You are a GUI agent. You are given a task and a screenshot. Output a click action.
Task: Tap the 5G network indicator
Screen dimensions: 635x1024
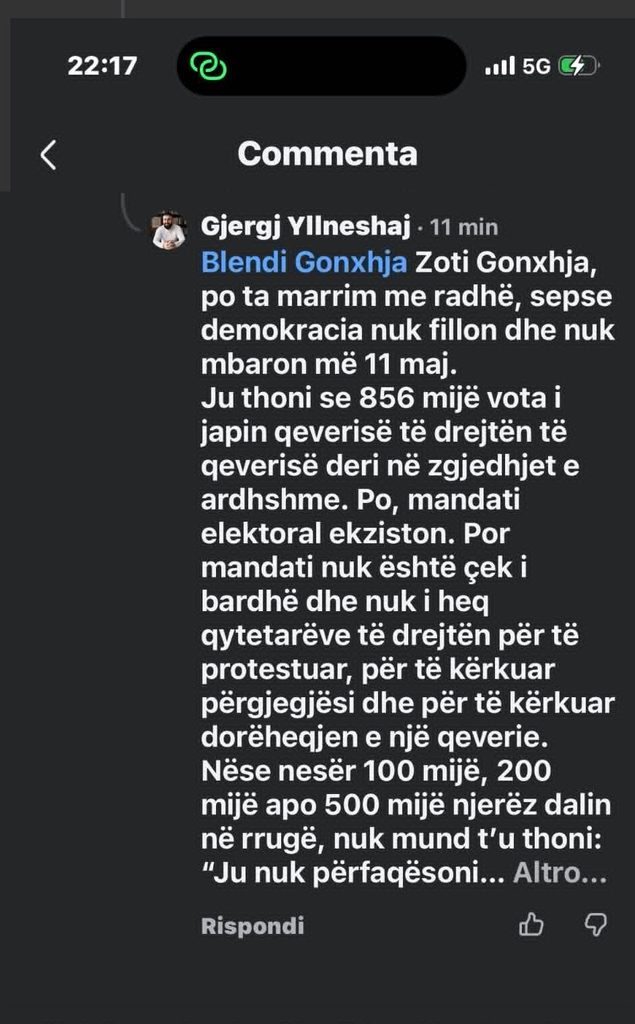536,66
